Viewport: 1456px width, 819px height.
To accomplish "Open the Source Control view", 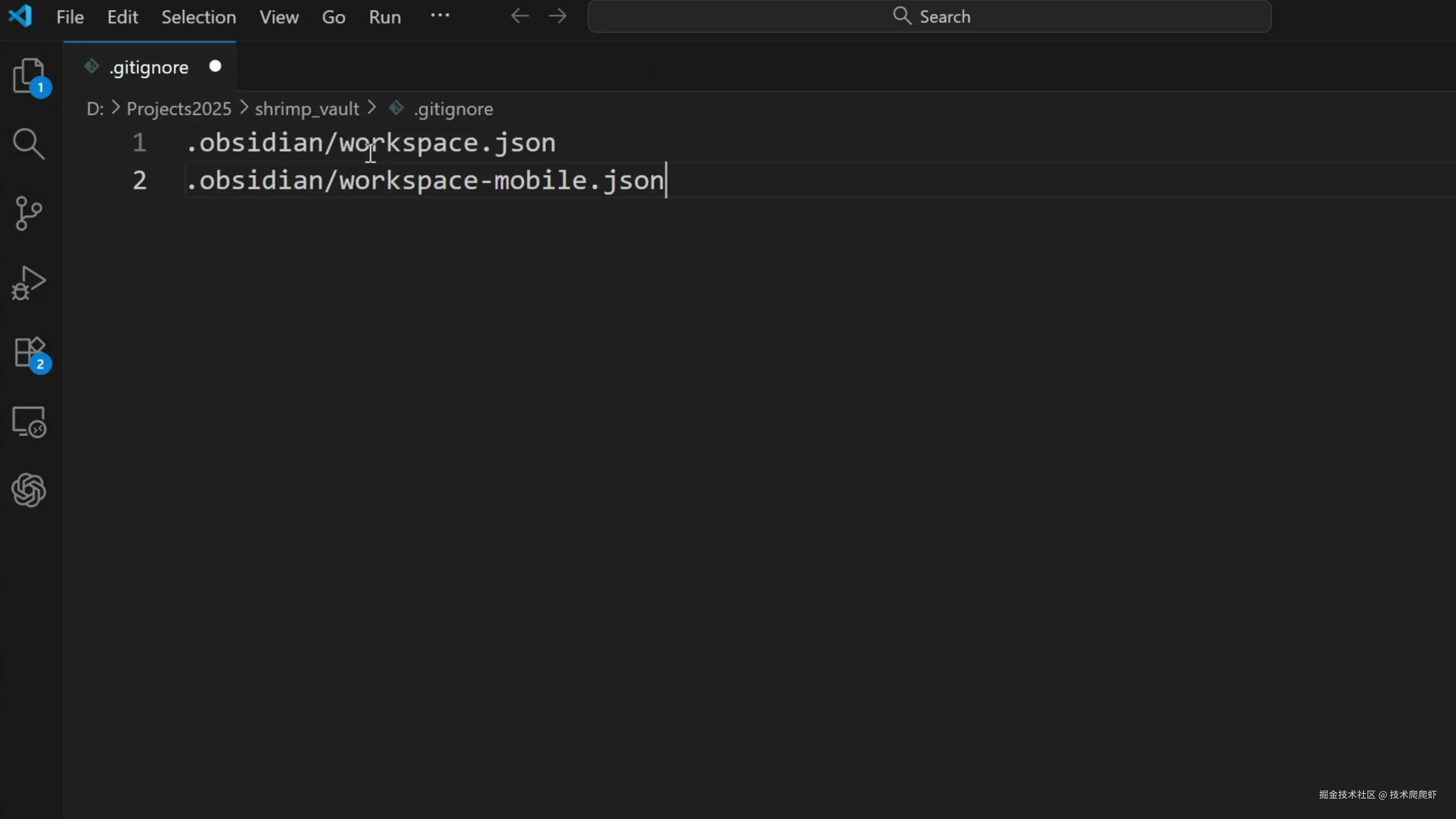I will (x=29, y=213).
